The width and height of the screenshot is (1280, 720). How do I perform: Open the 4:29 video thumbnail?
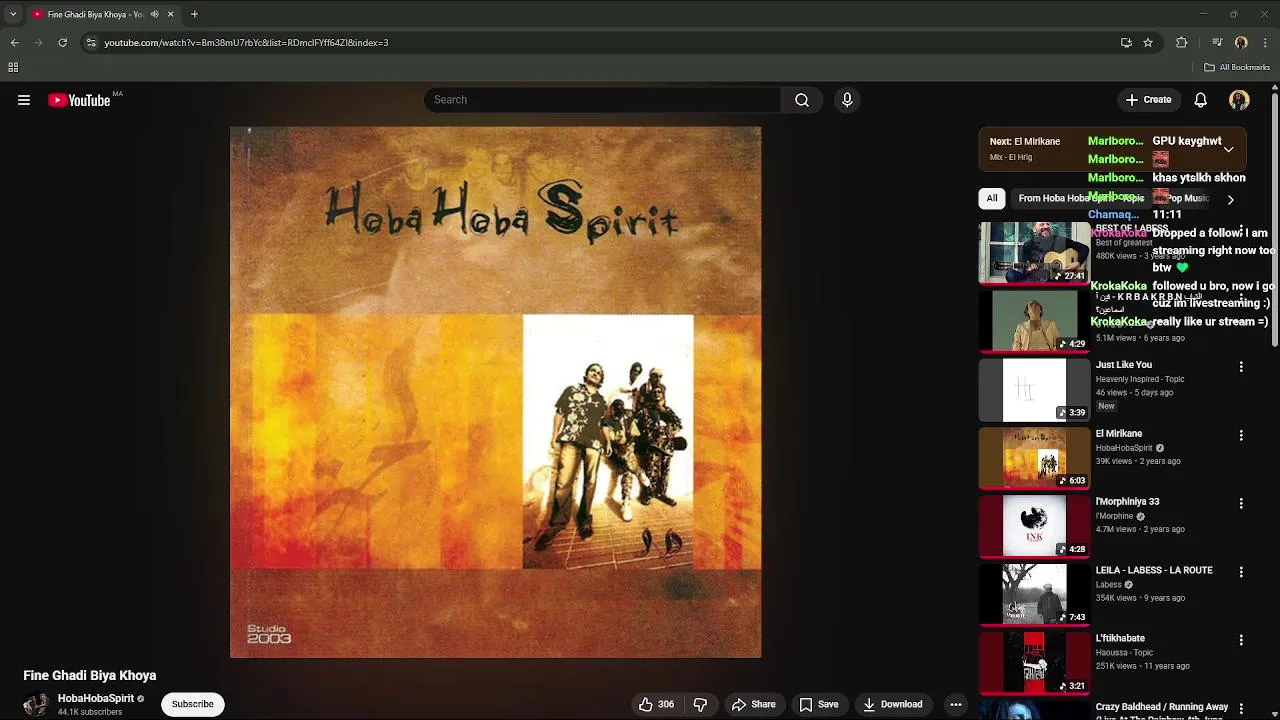1034,321
